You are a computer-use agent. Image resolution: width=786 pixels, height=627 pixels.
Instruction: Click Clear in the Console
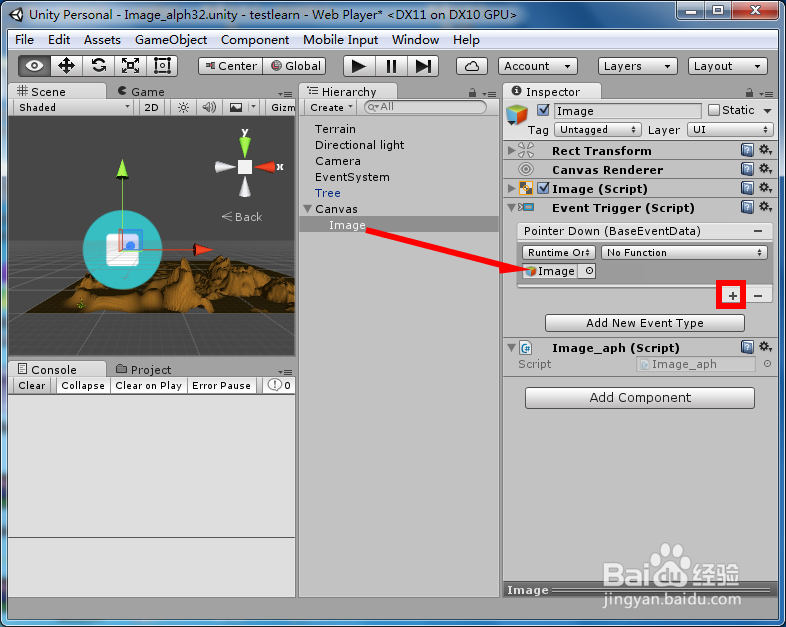[x=32, y=385]
